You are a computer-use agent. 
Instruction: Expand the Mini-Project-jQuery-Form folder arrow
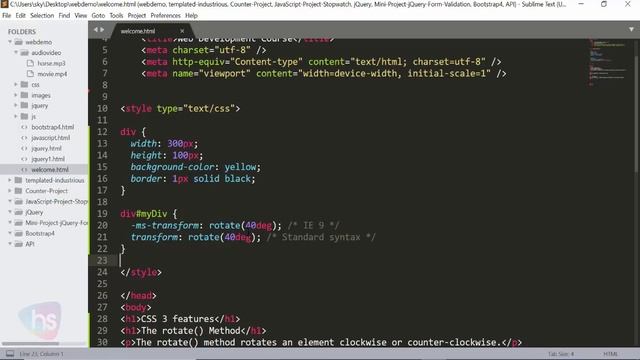(x=10, y=223)
